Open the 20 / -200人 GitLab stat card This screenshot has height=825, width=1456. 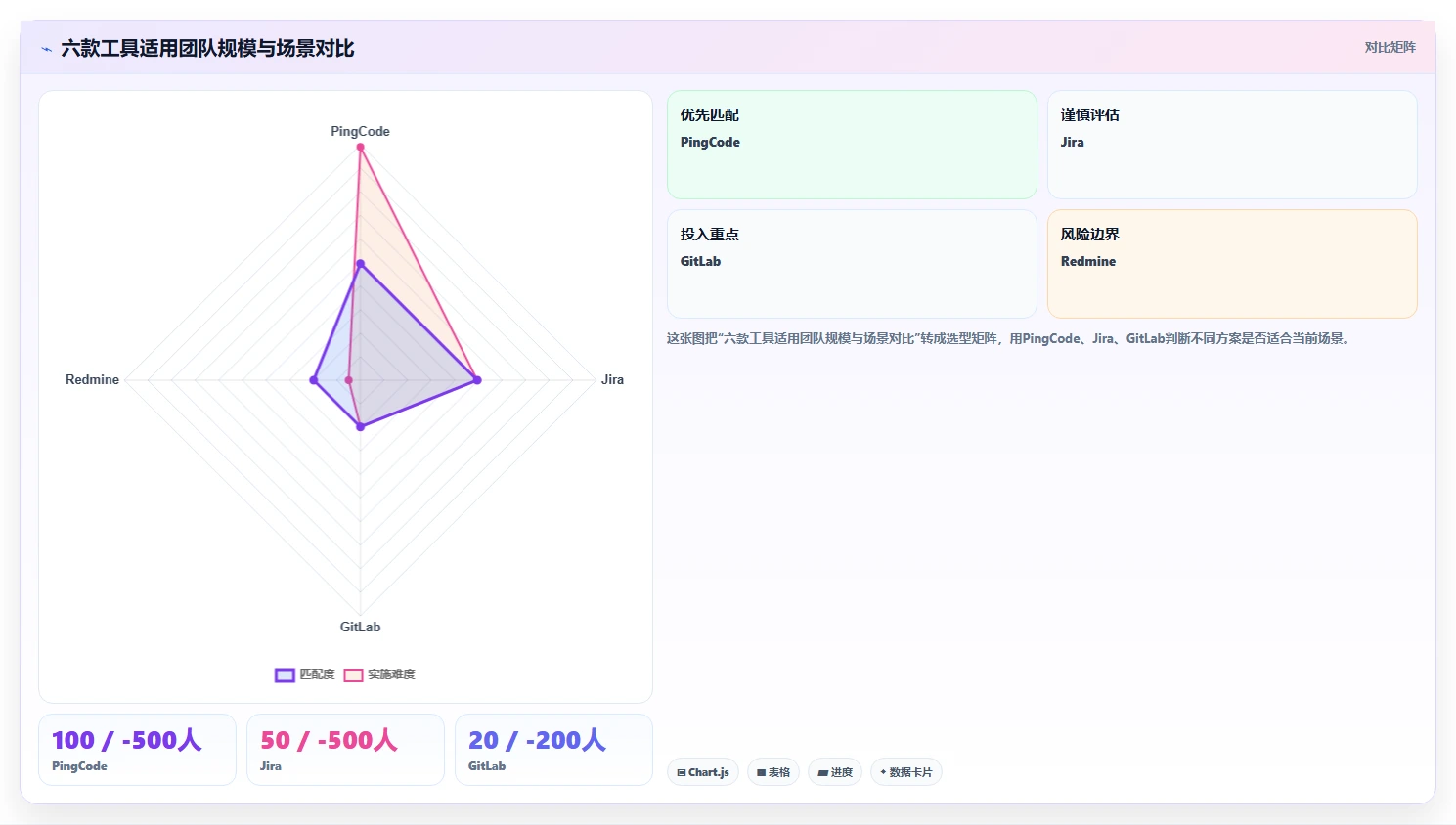(553, 750)
